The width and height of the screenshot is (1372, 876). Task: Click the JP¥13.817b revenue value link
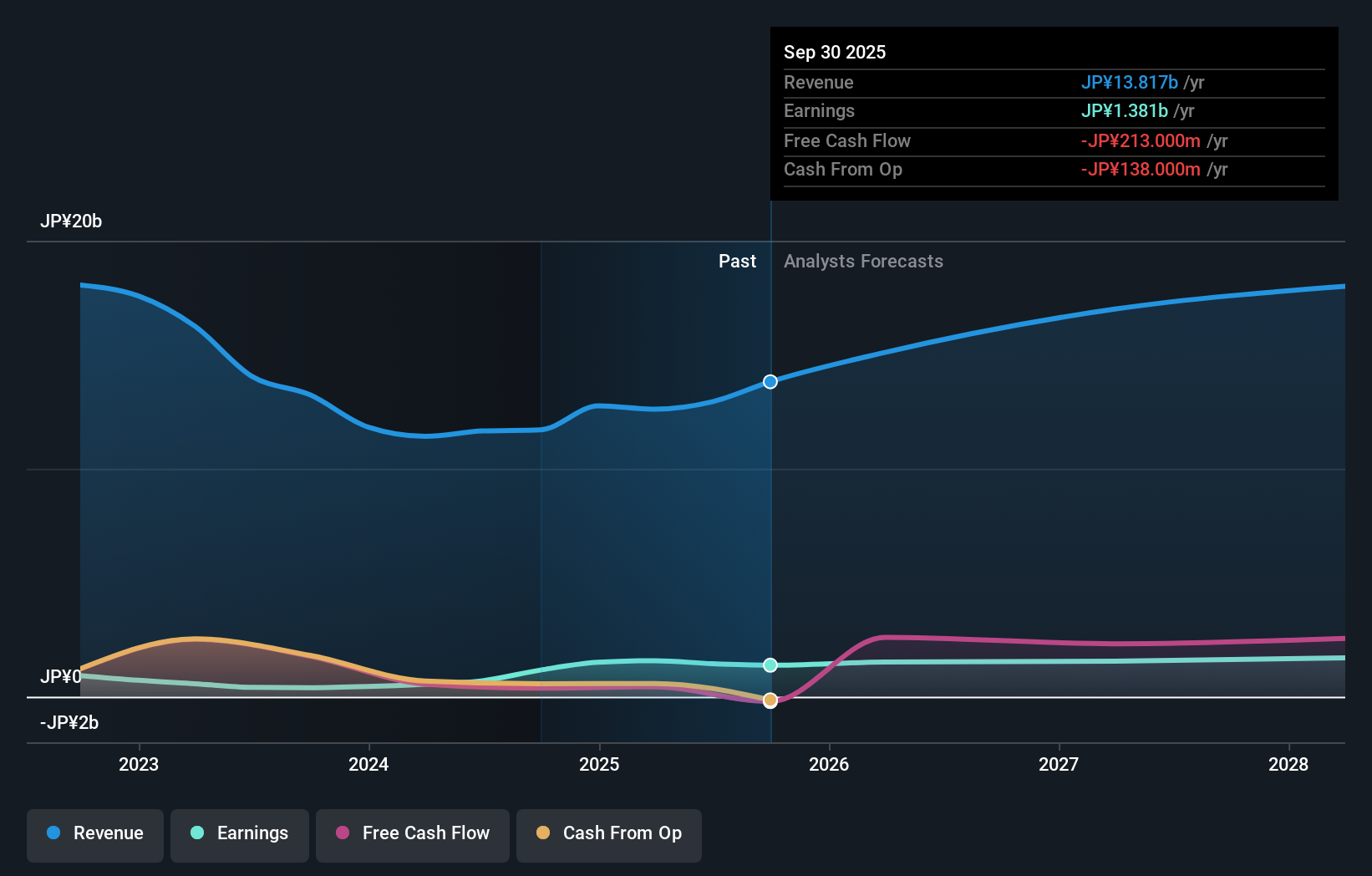tap(1130, 83)
